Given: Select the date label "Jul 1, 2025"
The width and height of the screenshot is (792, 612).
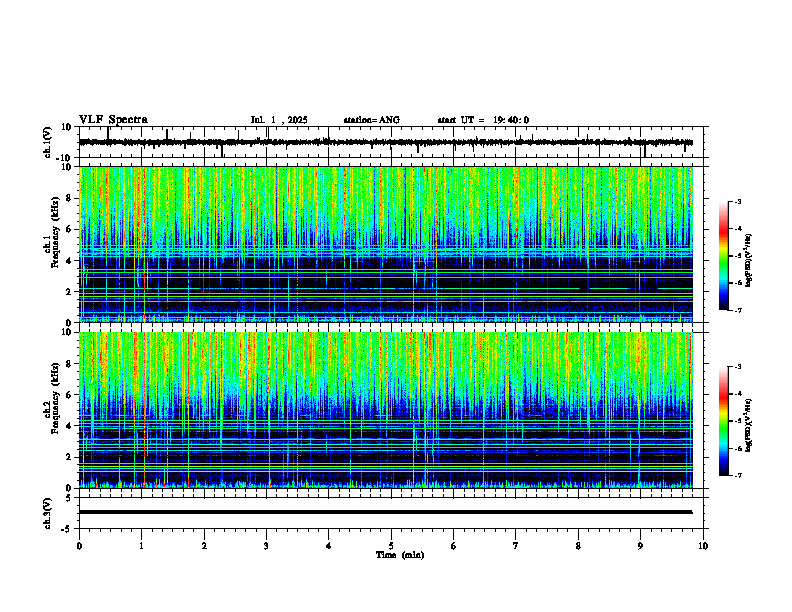Looking at the screenshot, I should (x=279, y=120).
